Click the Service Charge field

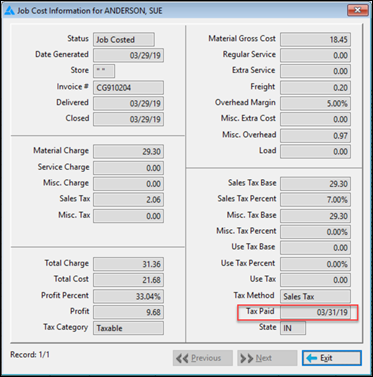click(128, 168)
